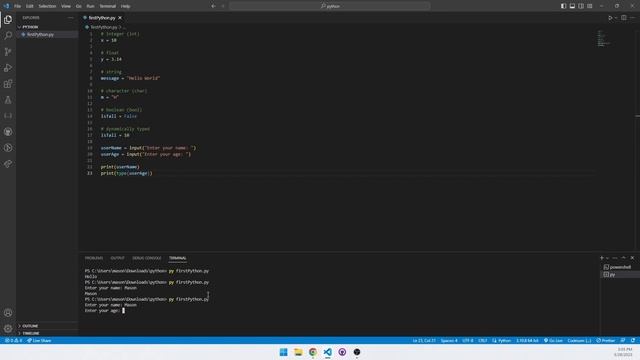Viewport: 640px width, 360px height.
Task: Open the Search view in activity bar
Action: 8,36
